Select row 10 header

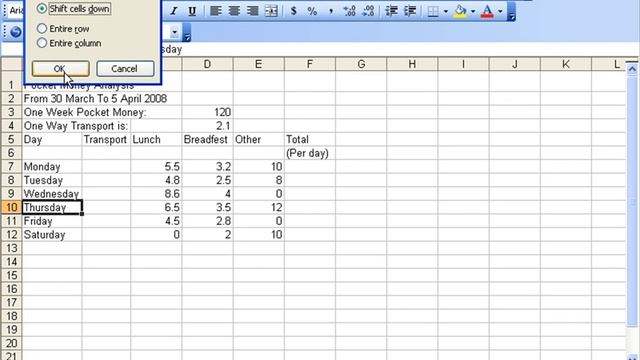pyautogui.click(x=11, y=207)
